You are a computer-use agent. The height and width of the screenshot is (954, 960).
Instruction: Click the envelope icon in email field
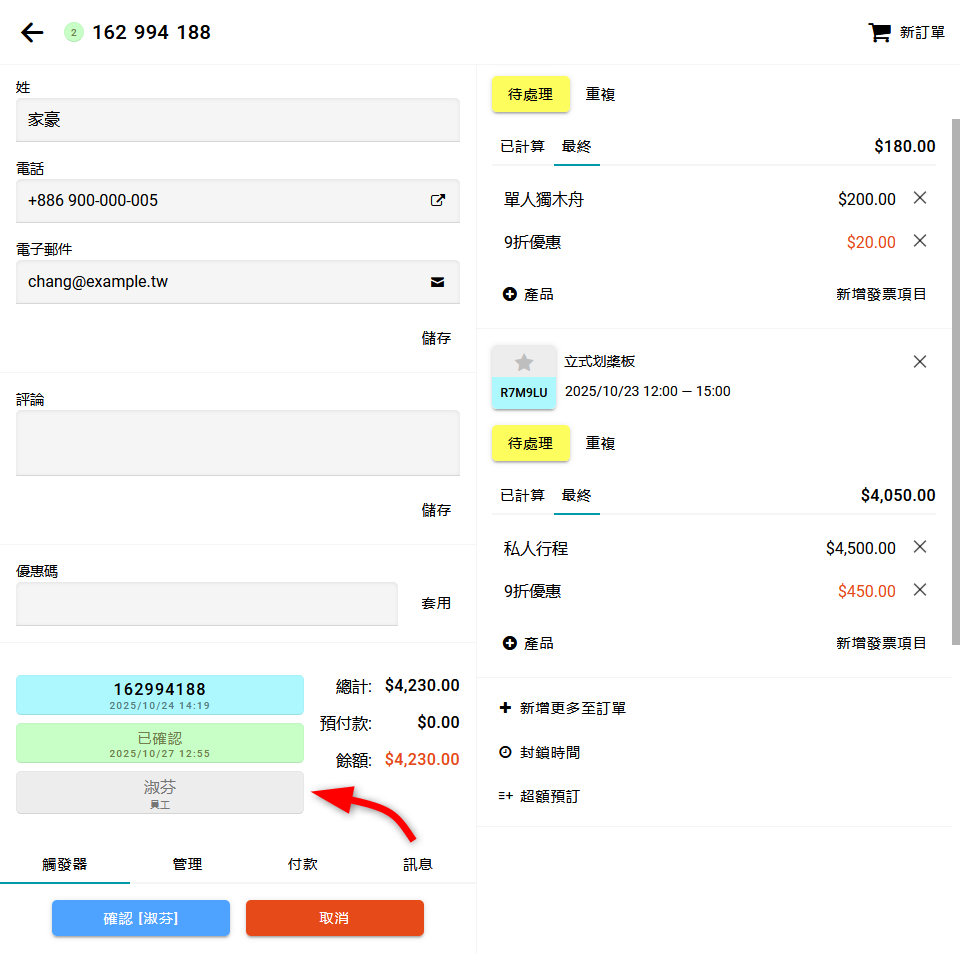coord(437,282)
